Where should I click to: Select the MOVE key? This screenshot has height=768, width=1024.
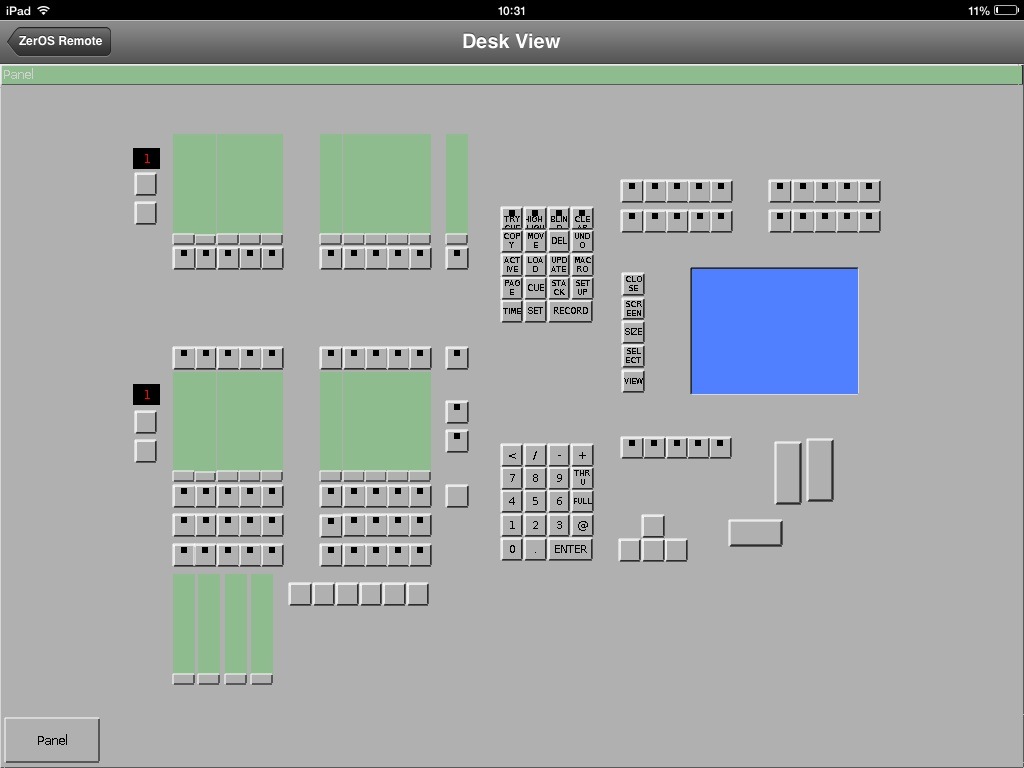[536, 240]
